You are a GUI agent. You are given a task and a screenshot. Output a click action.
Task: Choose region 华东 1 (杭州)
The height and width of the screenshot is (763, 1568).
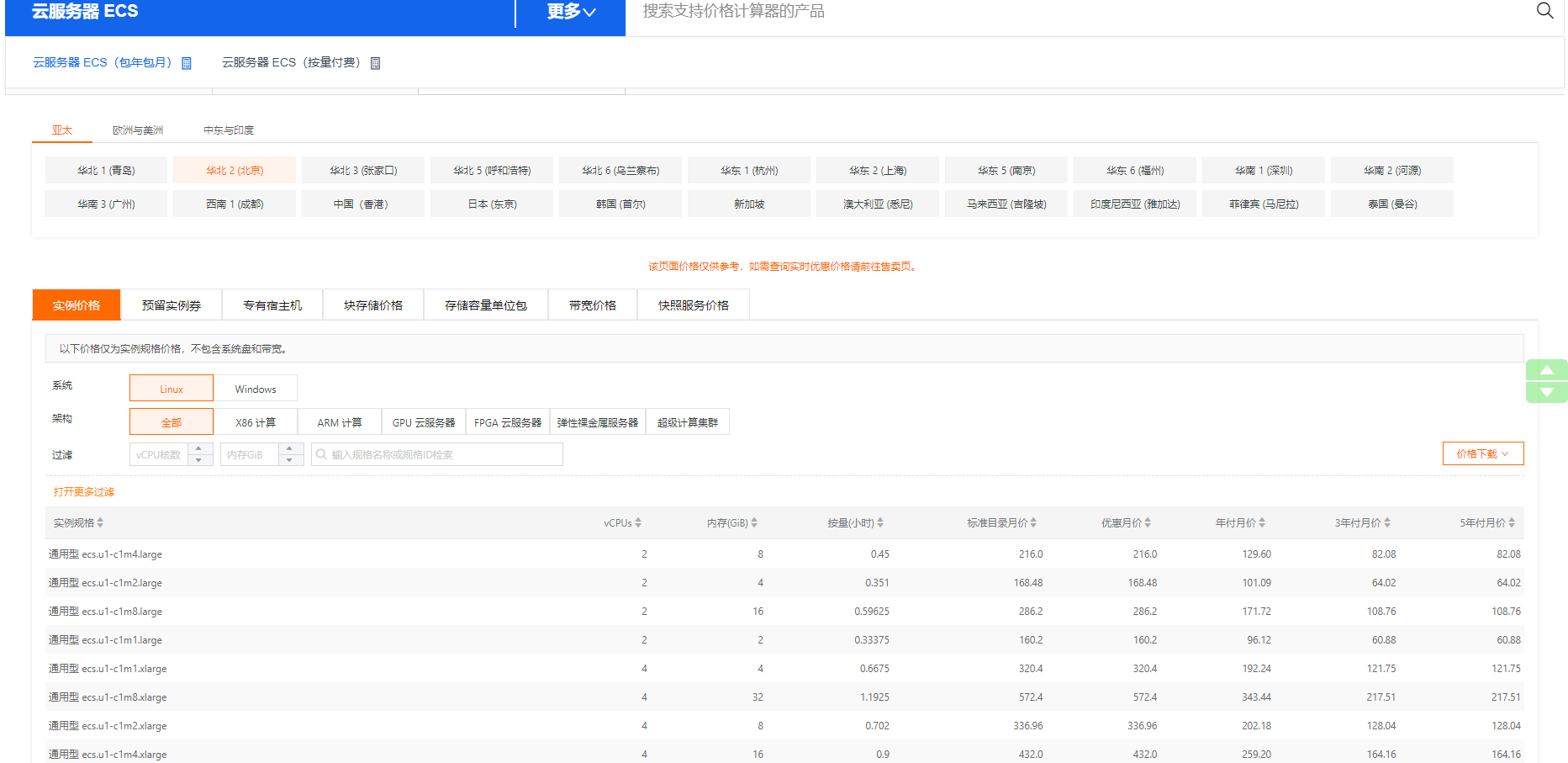point(749,170)
